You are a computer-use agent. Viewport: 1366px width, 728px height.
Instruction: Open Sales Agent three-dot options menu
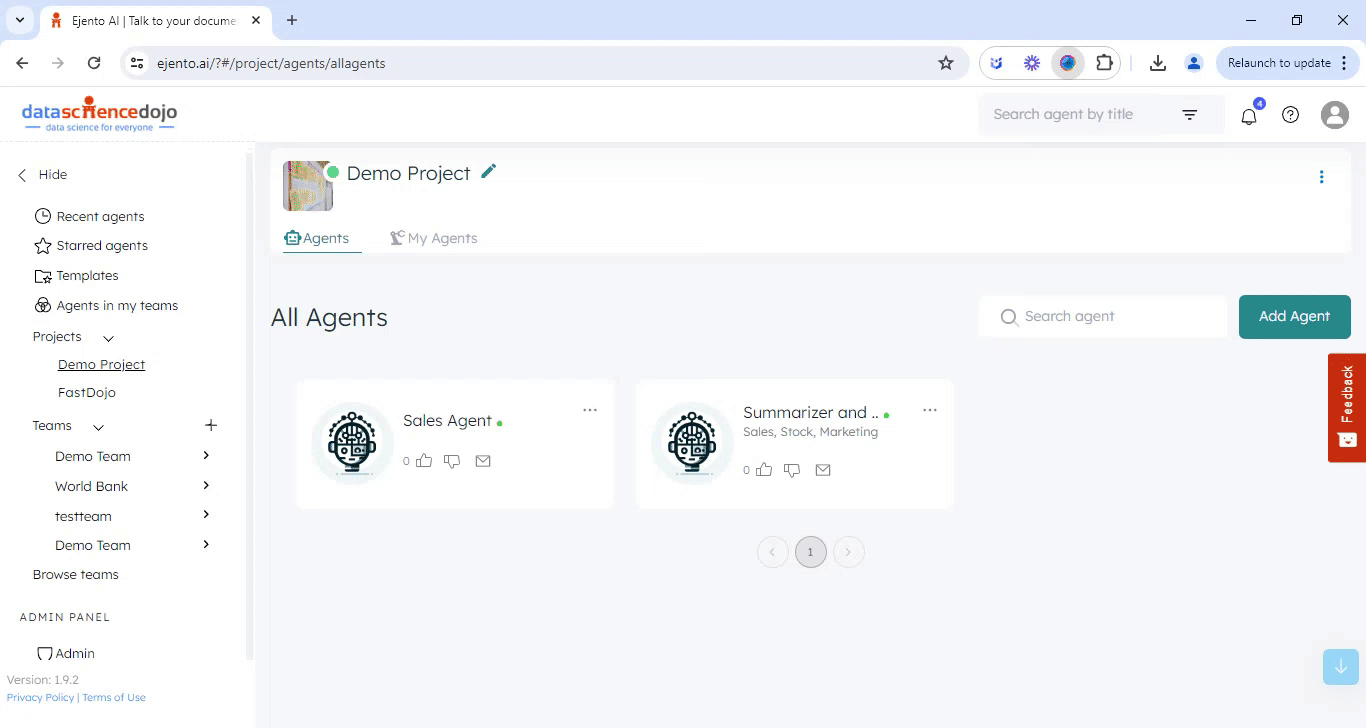click(x=590, y=410)
